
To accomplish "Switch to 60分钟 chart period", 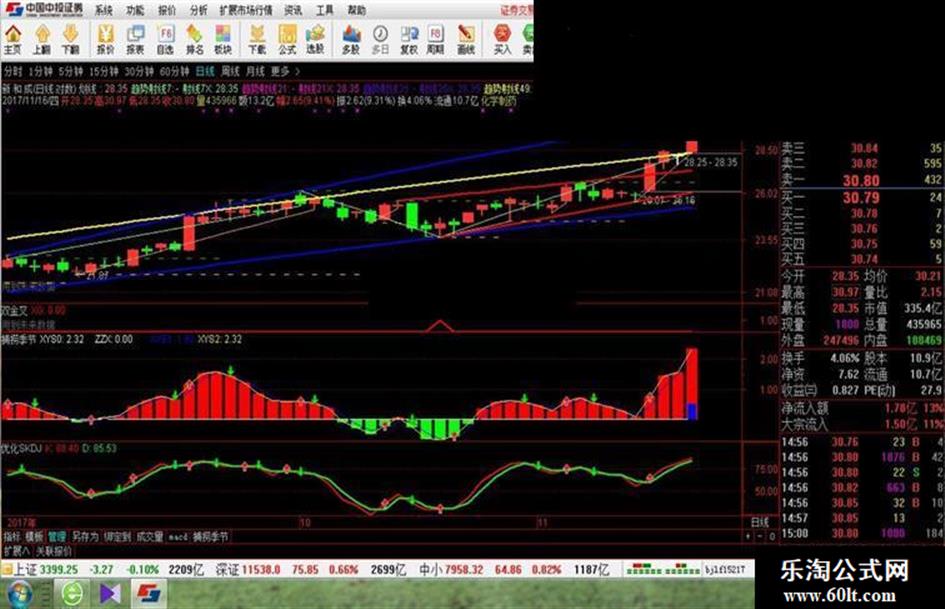I will 174,71.
